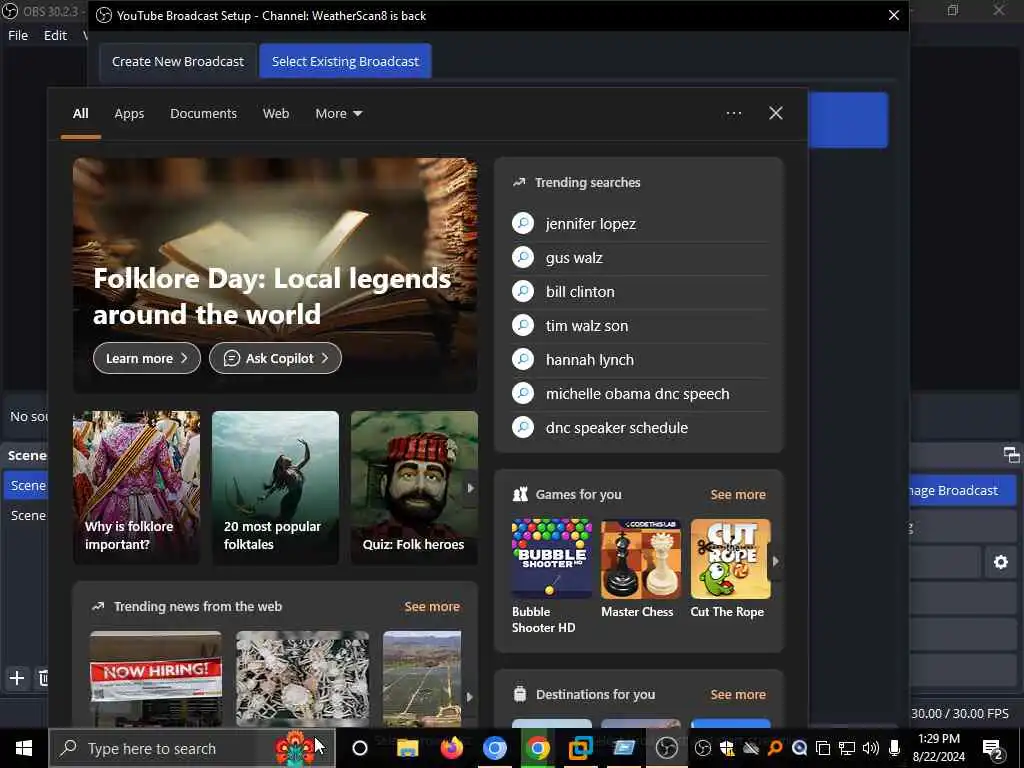Search trending term tim walz son
The image size is (1024, 768).
pyautogui.click(x=640, y=326)
